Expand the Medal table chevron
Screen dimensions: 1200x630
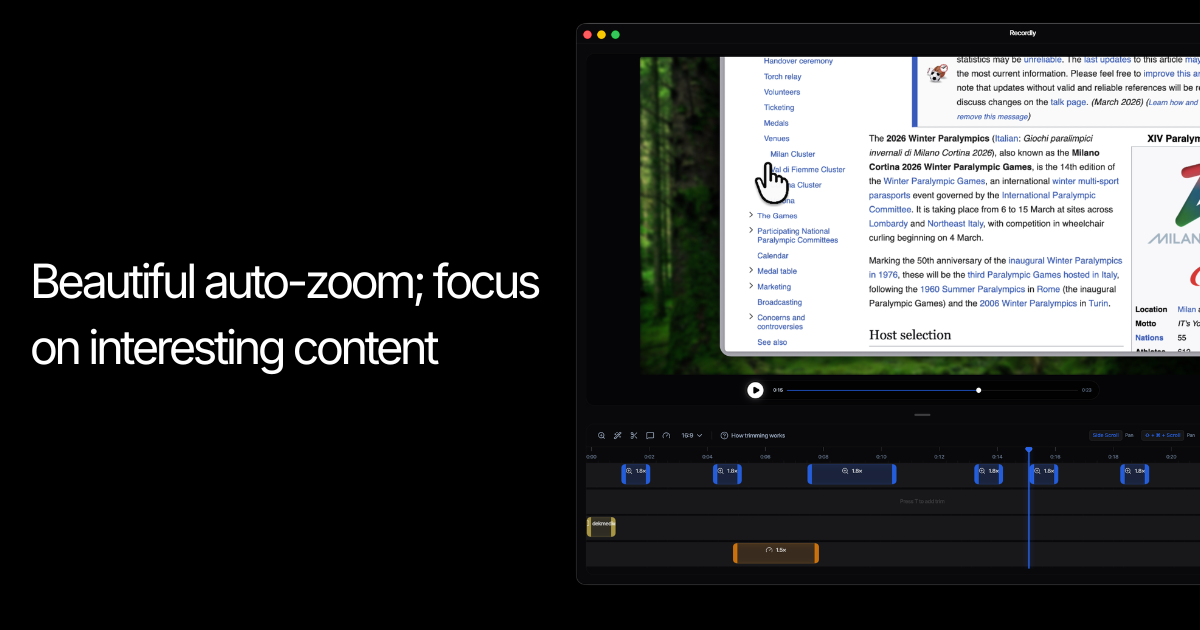[x=751, y=271]
